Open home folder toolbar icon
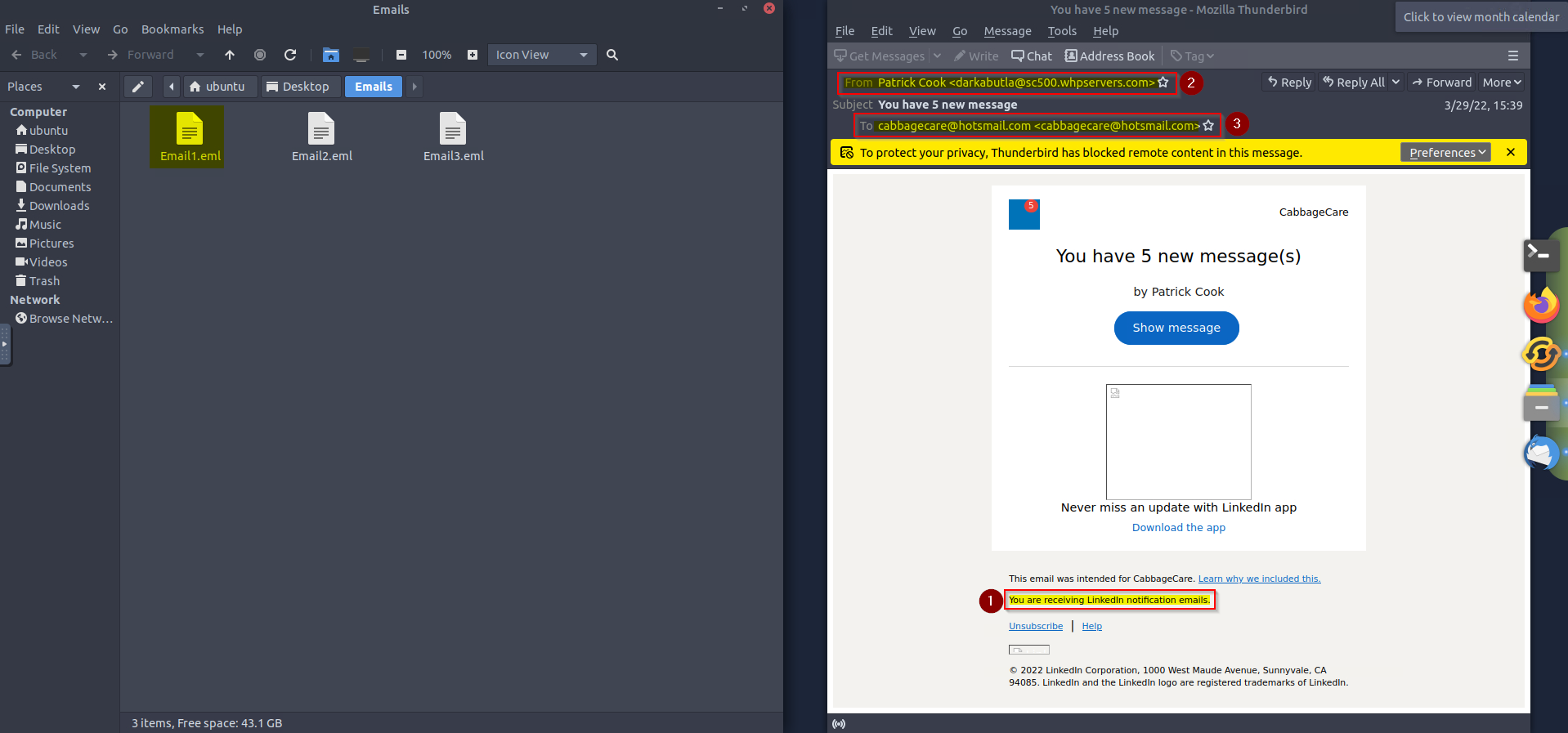The image size is (1568, 733). point(331,55)
